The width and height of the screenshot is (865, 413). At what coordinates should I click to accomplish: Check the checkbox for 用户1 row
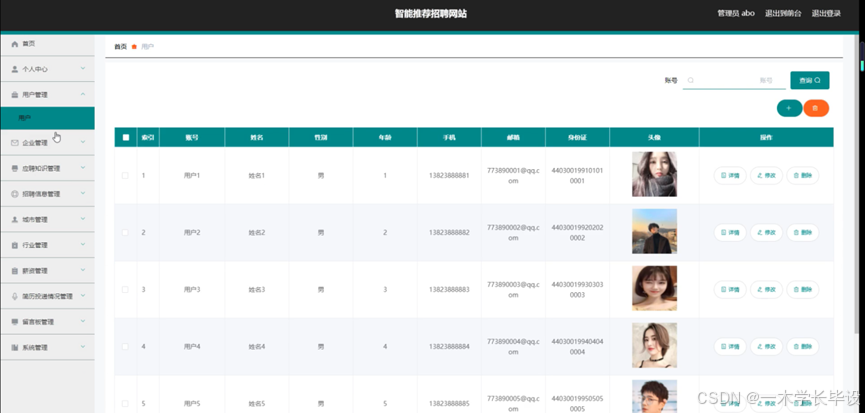(x=125, y=175)
